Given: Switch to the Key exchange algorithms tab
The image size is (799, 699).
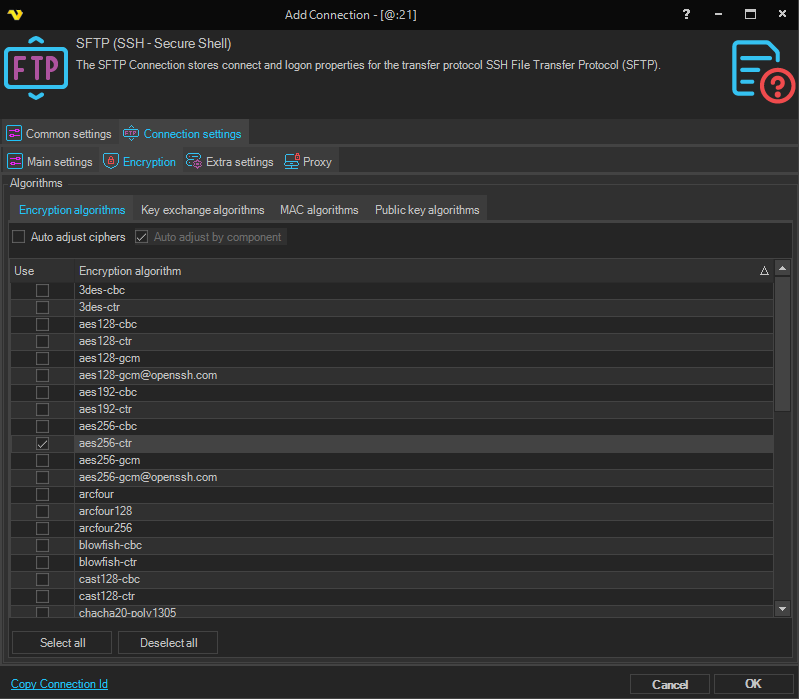Looking at the screenshot, I should pyautogui.click(x=203, y=210).
